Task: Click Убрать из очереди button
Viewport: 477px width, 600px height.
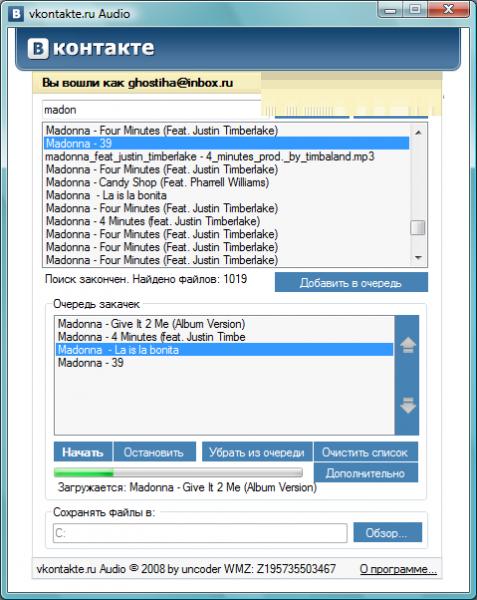Action: [257, 452]
